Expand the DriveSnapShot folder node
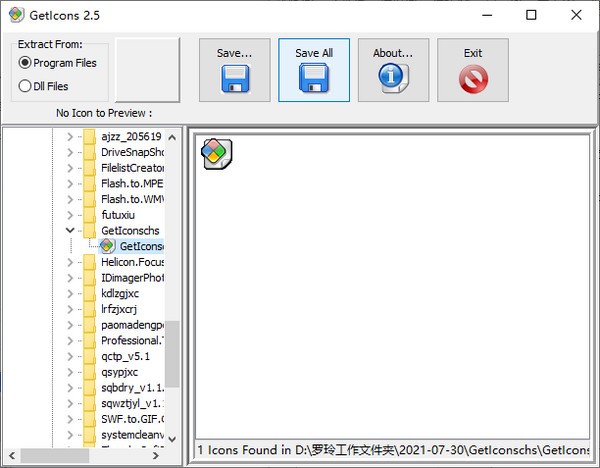Image resolution: width=600 pixels, height=468 pixels. (x=69, y=153)
